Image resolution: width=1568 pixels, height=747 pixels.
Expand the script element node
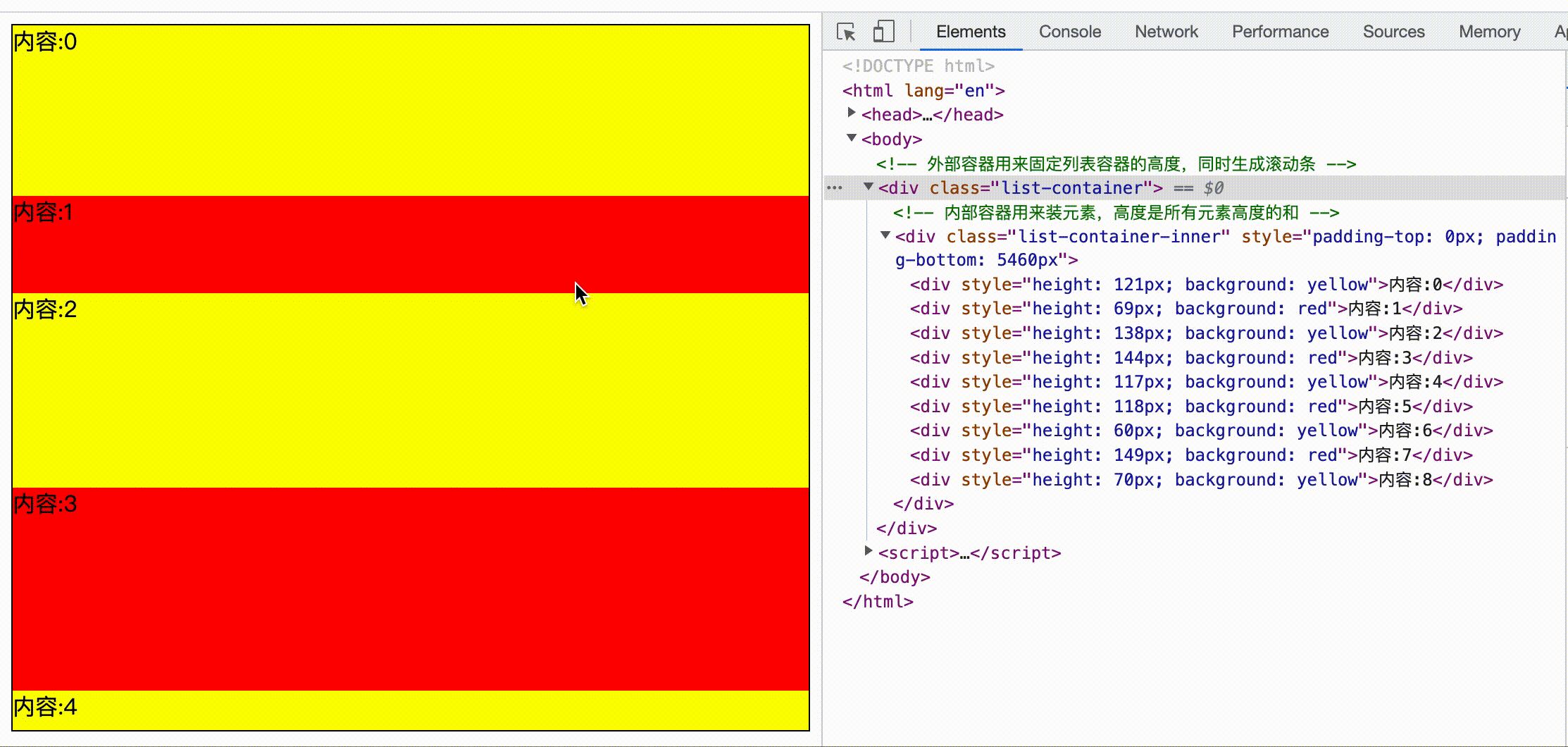tap(869, 551)
